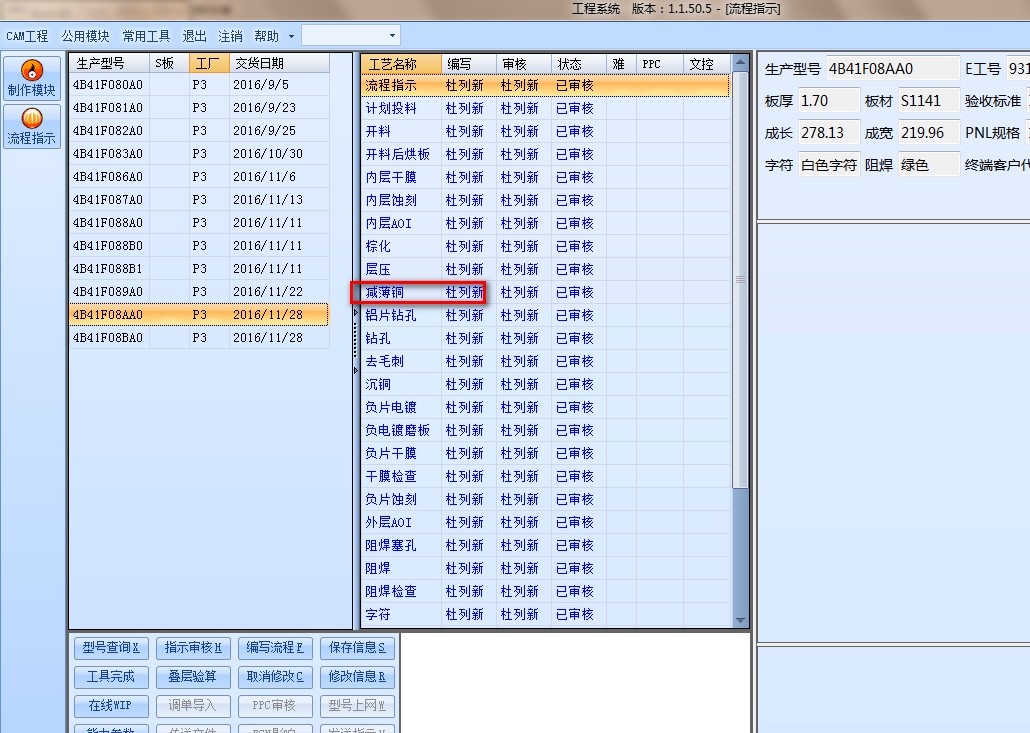Select row 4B41F081A0

(x=199, y=108)
